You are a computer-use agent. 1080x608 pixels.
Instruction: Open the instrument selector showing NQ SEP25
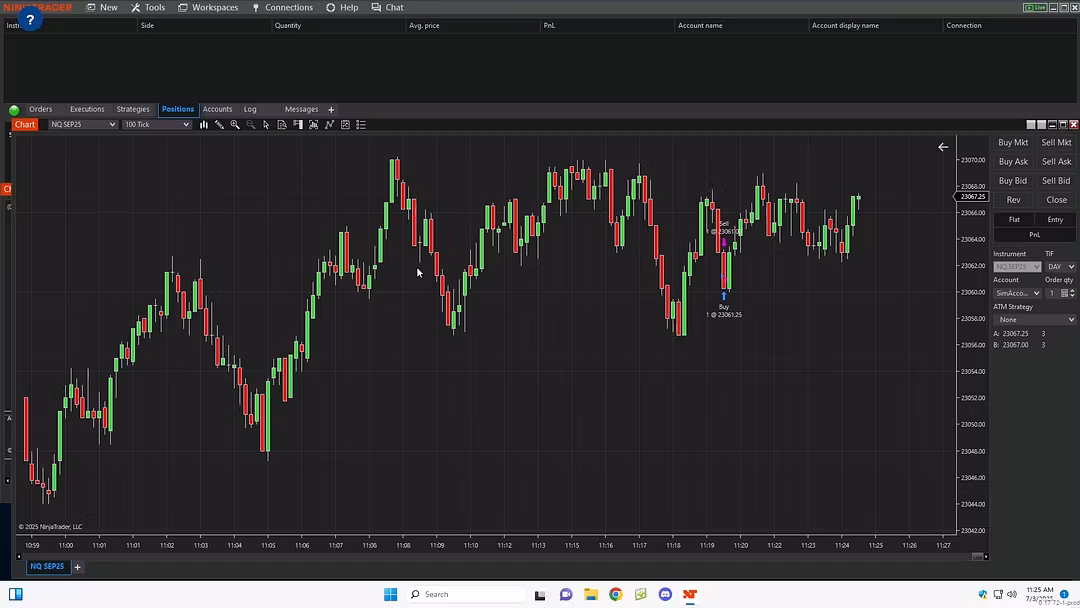click(83, 125)
